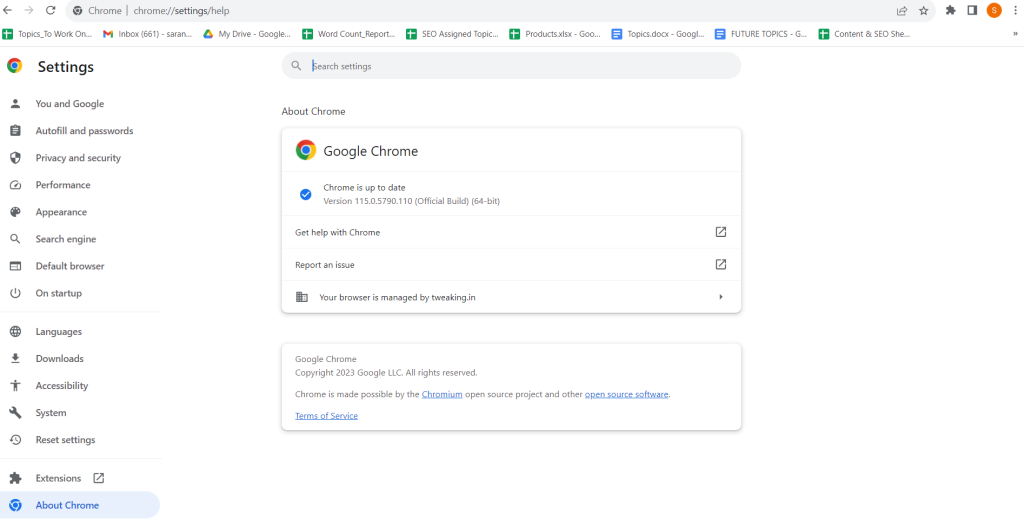Click the Settings Chrome logo in the header
This screenshot has width=1024, height=520.
(x=14, y=66)
